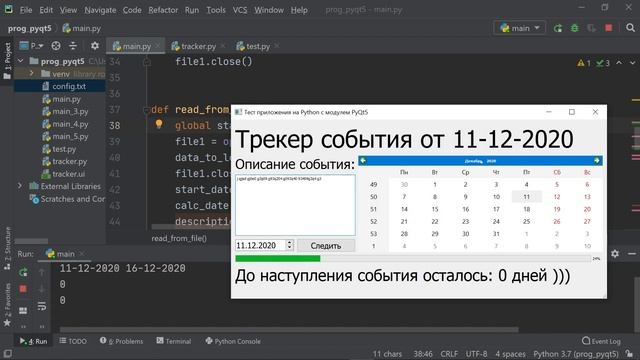Viewport: 640px width, 360px height.
Task: Open Scratches and Consoles node
Action: click(x=67, y=199)
